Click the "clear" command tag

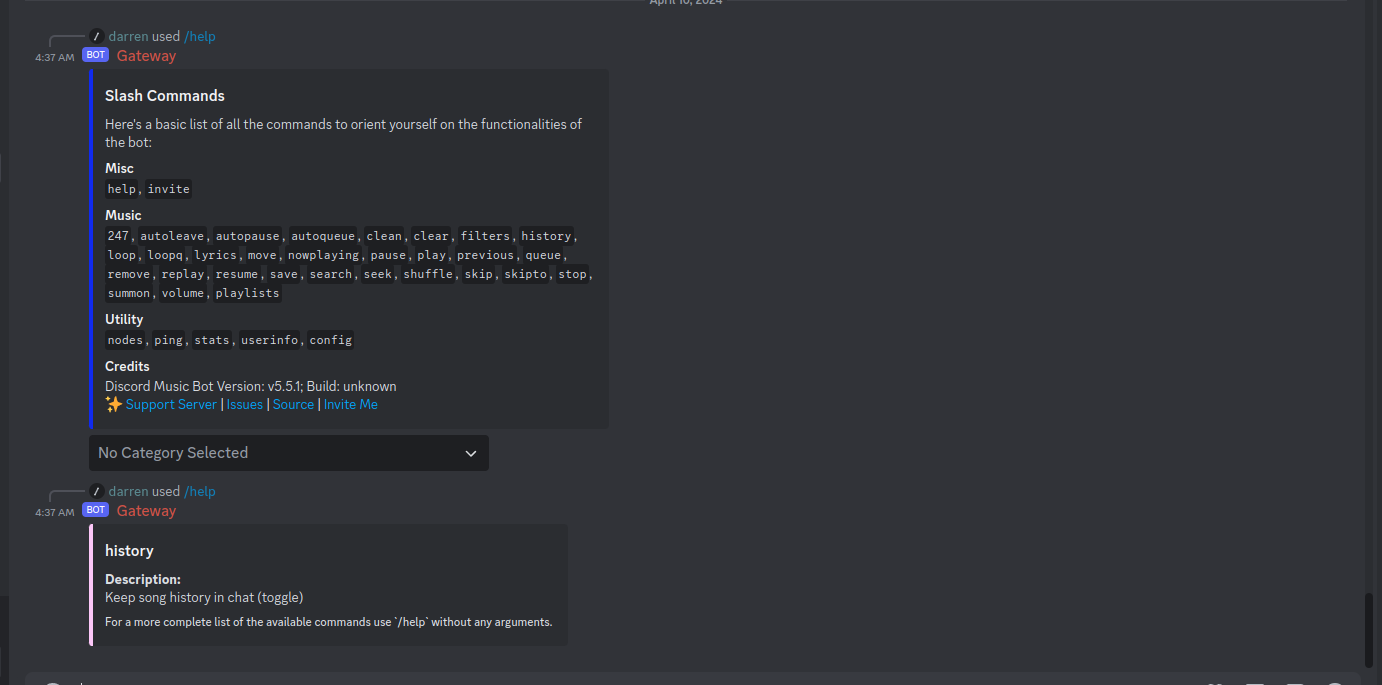pyautogui.click(x=431, y=236)
